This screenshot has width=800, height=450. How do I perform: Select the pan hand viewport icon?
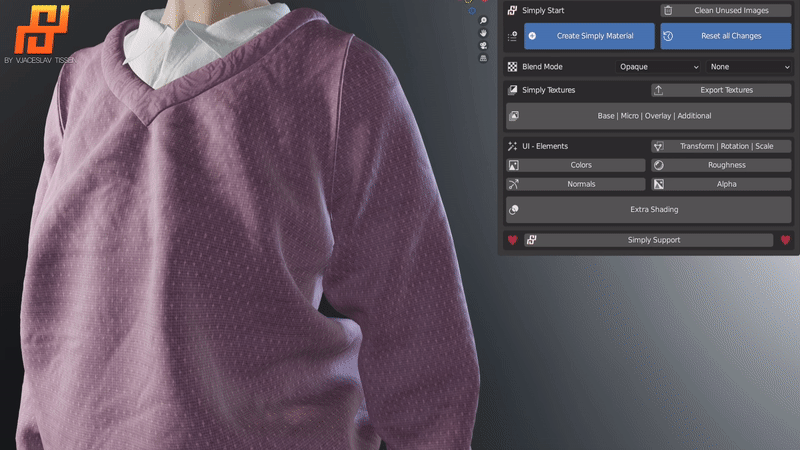coord(484,32)
